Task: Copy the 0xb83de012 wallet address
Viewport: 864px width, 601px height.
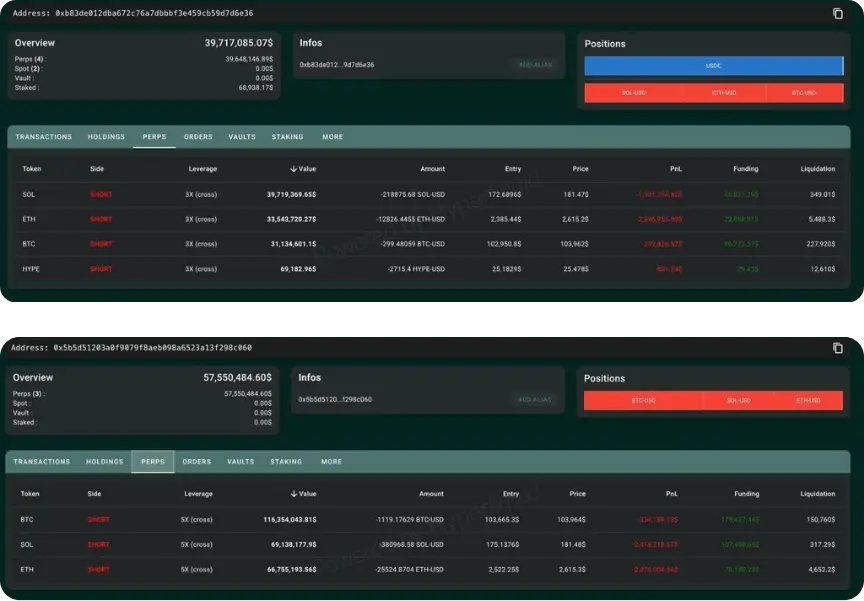Action: pos(838,13)
